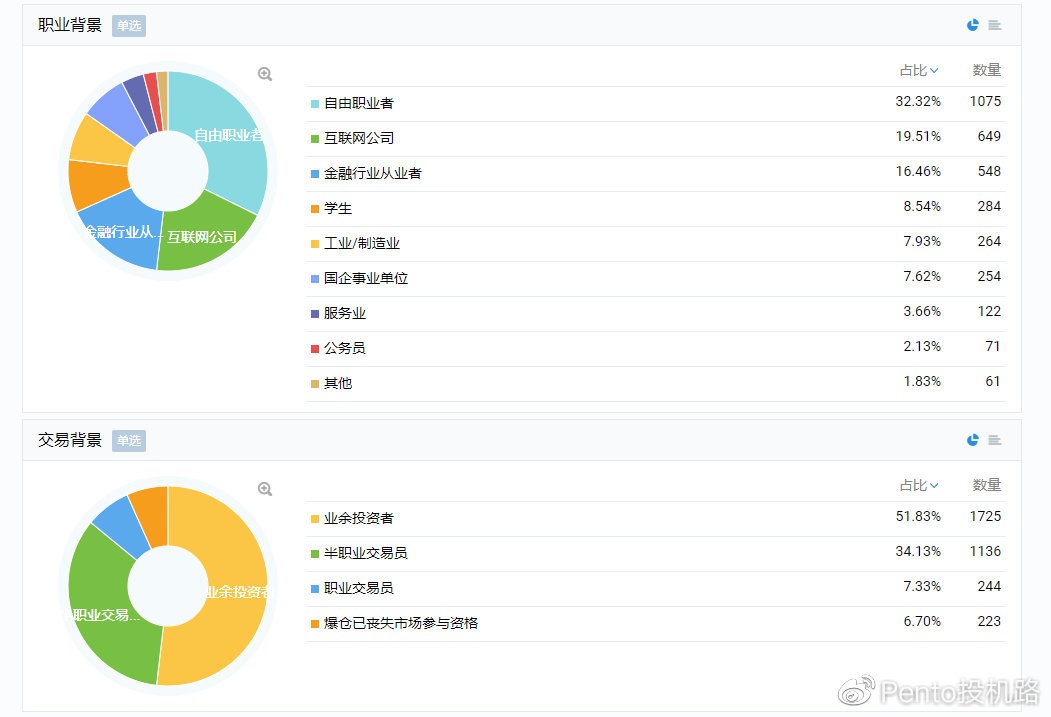Click the 职业背景 section title
1051x717 pixels.
[x=70, y=25]
